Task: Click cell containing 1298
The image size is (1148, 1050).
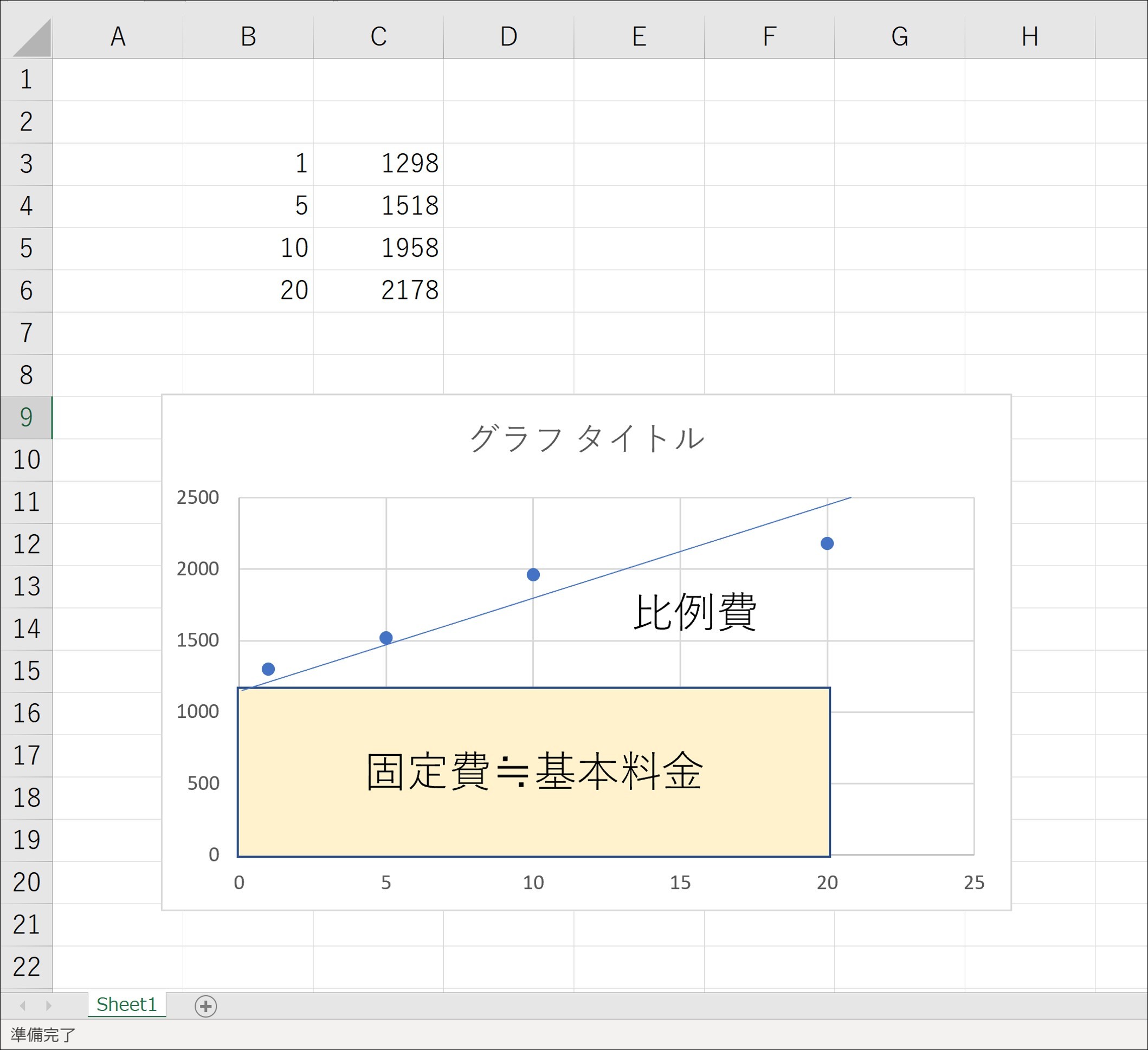Action: (x=379, y=164)
